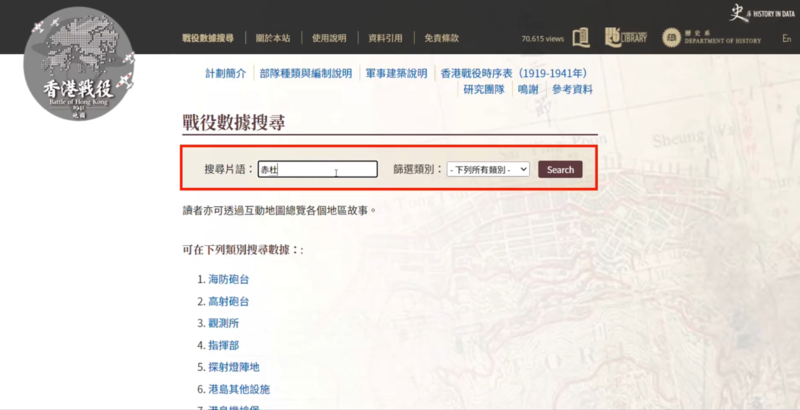800x410 pixels.
Task: Click the 可在下列類別搜尋數據 label
Action: 242,250
